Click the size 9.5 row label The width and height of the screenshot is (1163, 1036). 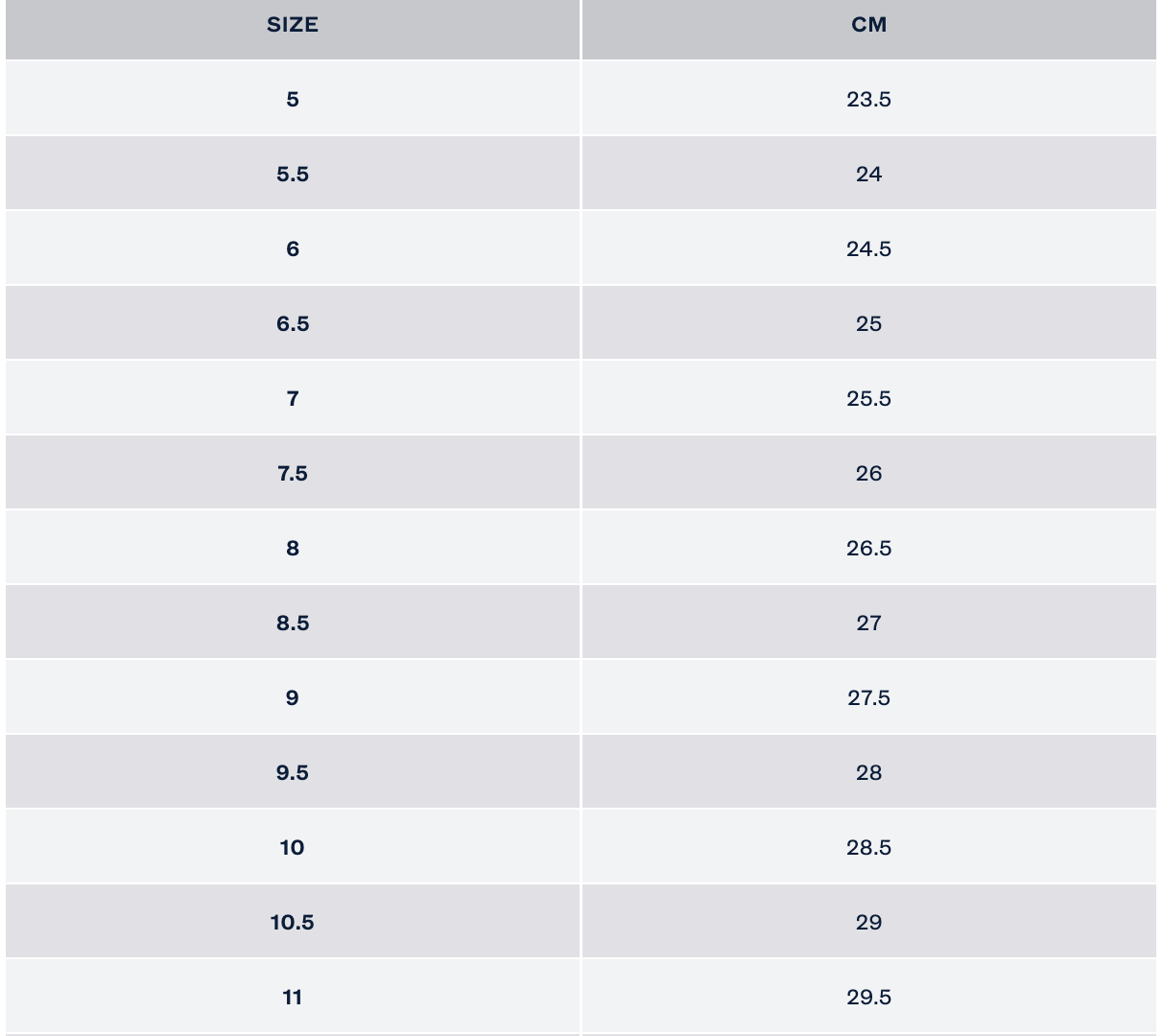[293, 772]
